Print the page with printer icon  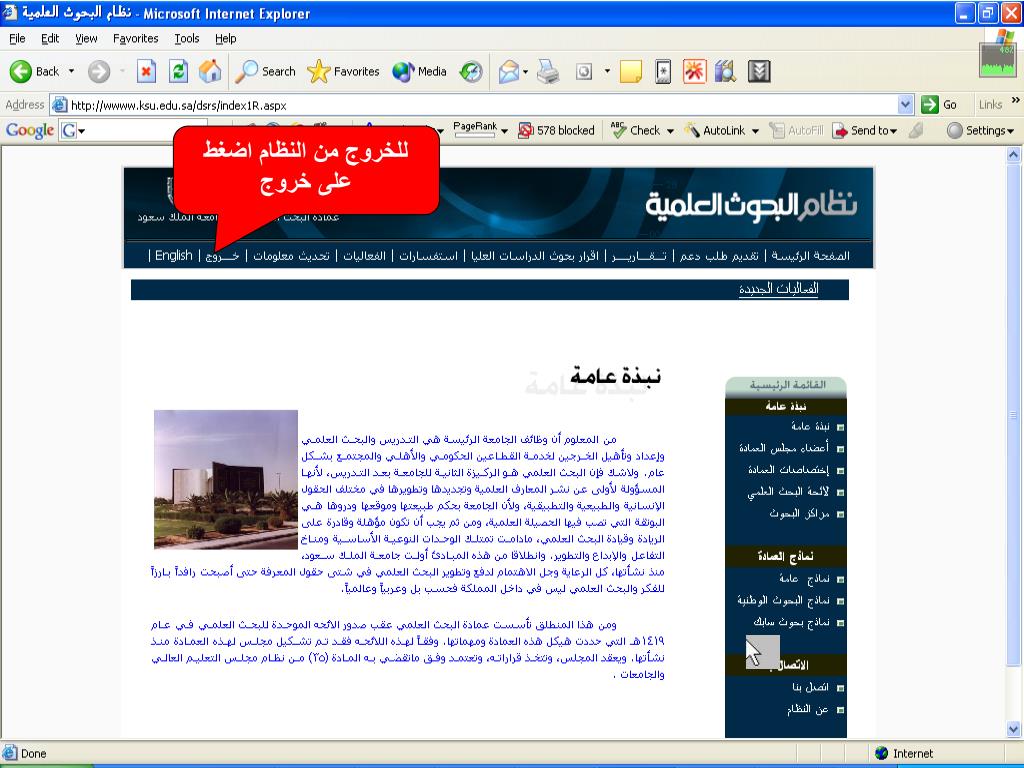click(x=548, y=71)
